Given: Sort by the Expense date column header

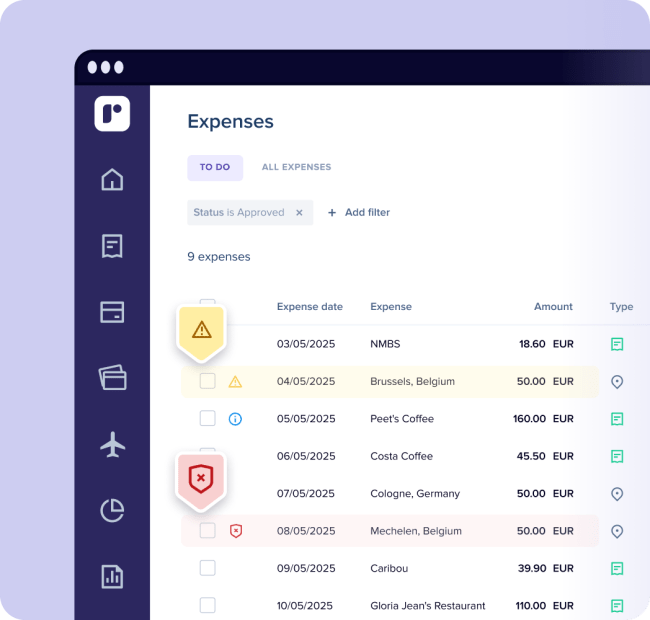Looking at the screenshot, I should click(309, 307).
